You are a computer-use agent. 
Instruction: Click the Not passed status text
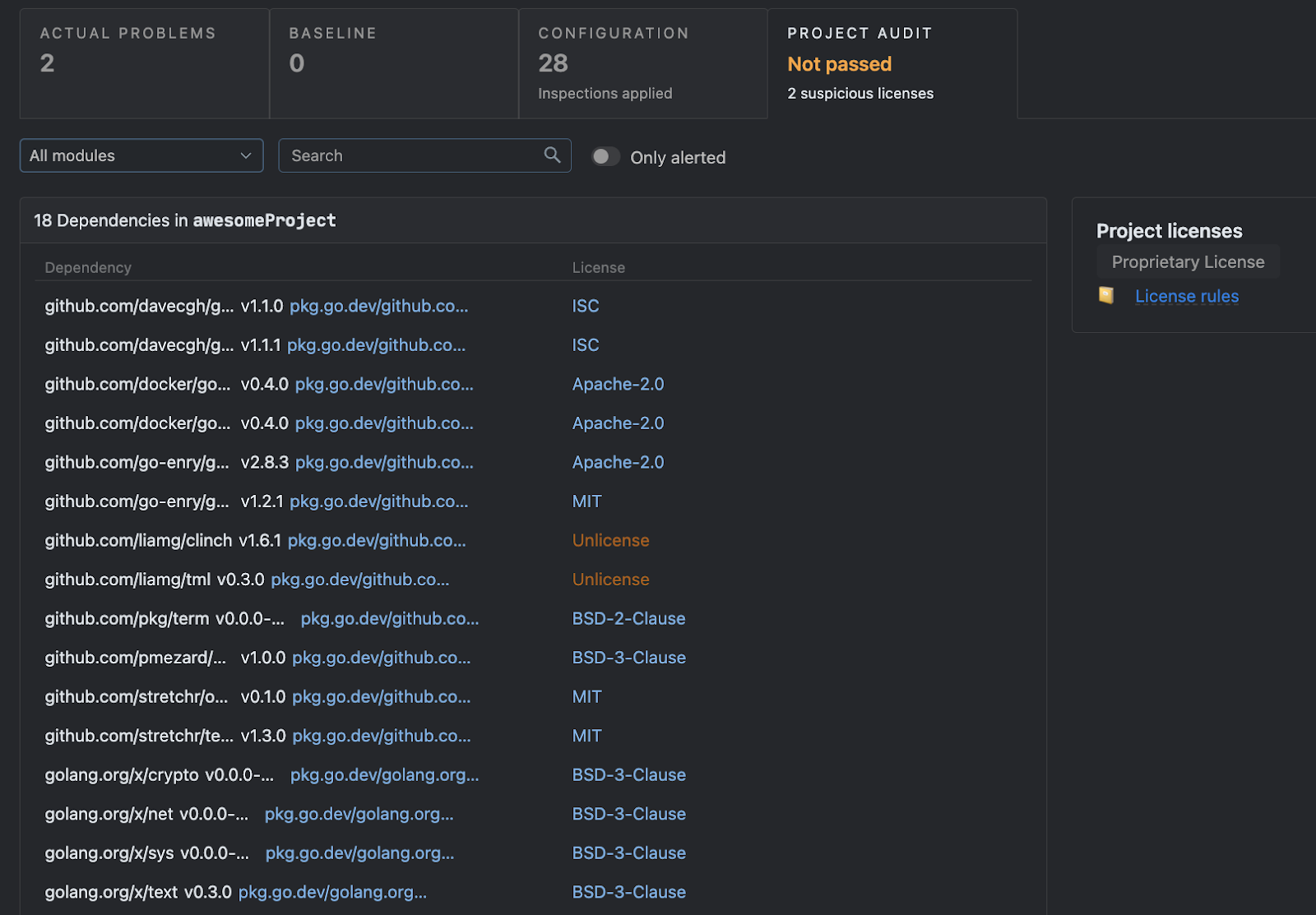pyautogui.click(x=839, y=64)
